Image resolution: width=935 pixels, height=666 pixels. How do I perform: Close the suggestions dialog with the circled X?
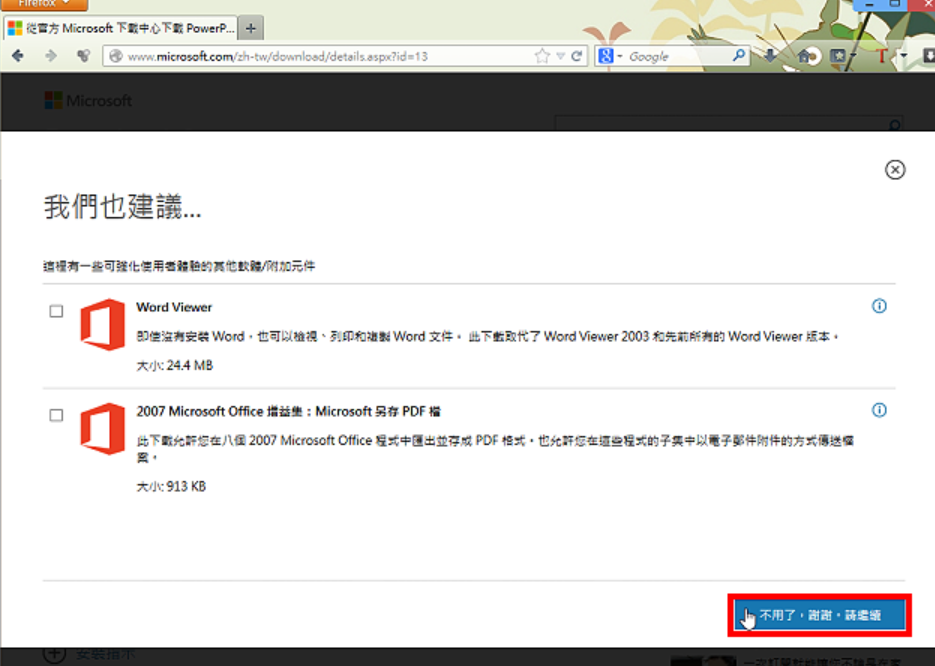894,170
